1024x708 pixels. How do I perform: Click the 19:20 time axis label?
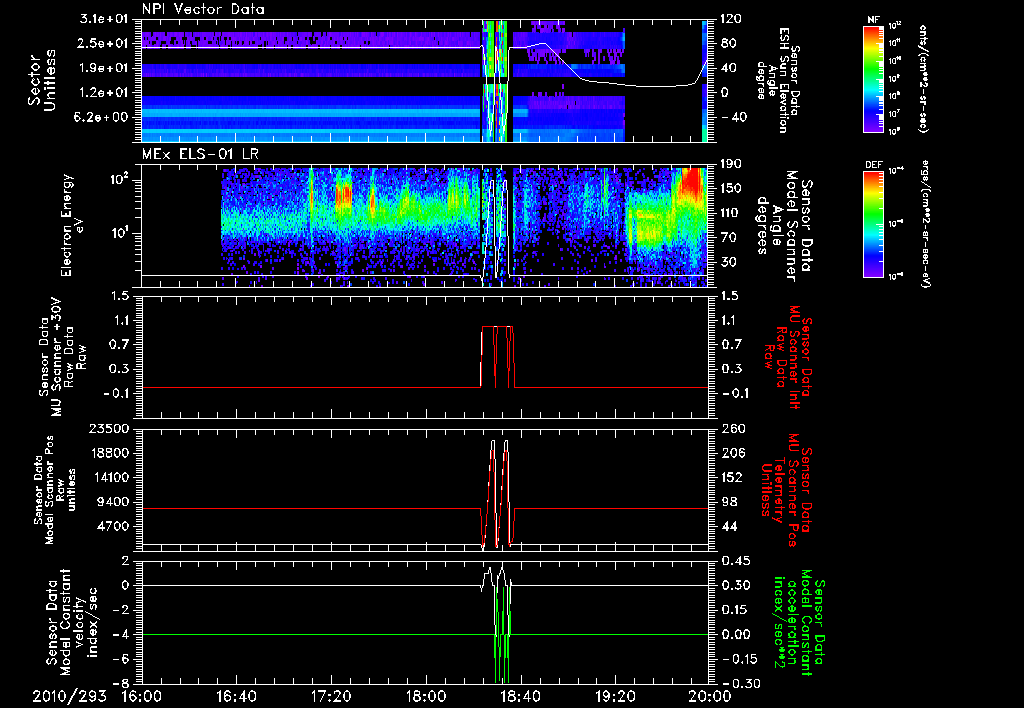point(615,696)
